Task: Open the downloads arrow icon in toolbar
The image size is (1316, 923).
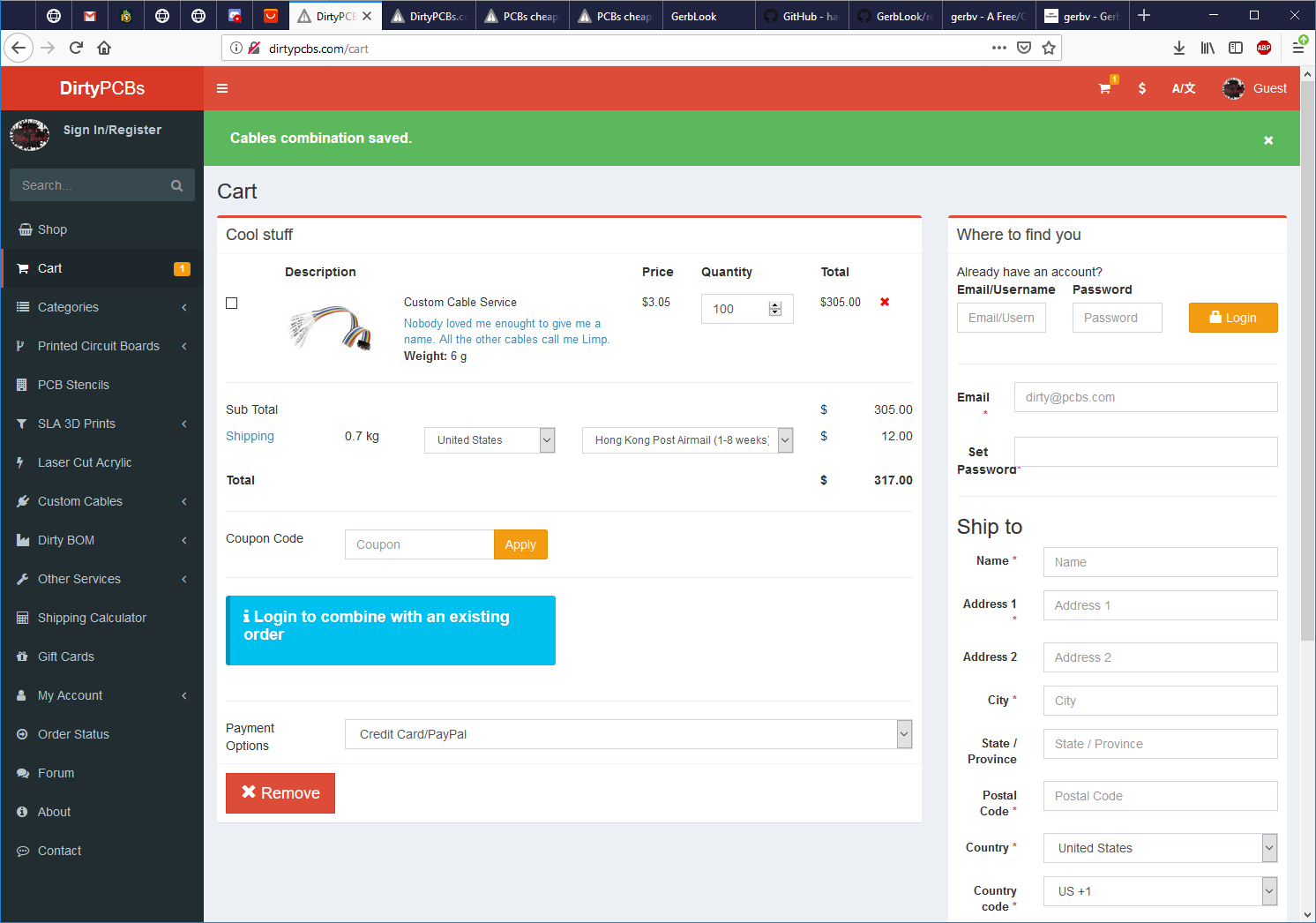Action: (x=1179, y=48)
